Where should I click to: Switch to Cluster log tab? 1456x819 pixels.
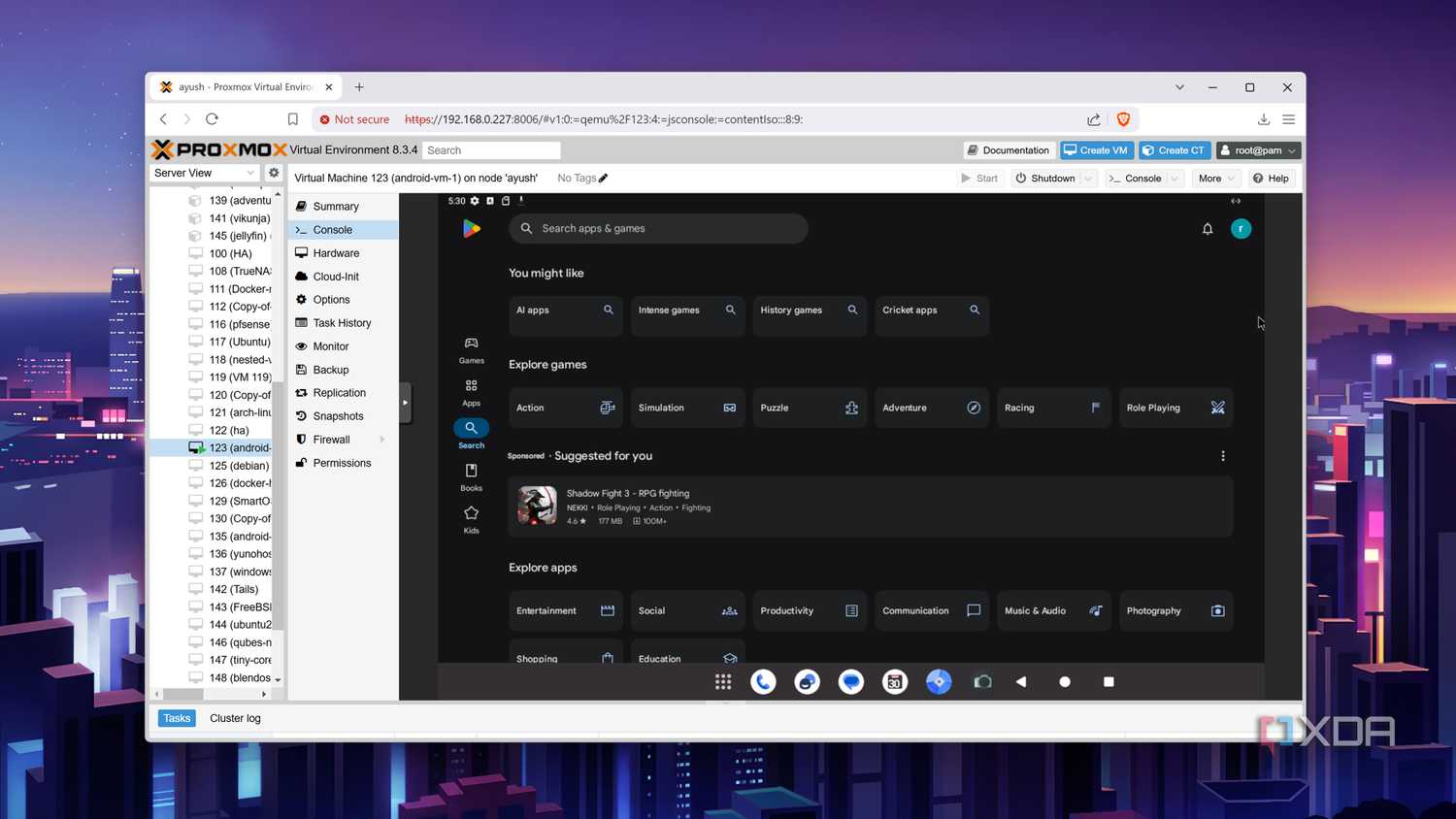tap(235, 718)
